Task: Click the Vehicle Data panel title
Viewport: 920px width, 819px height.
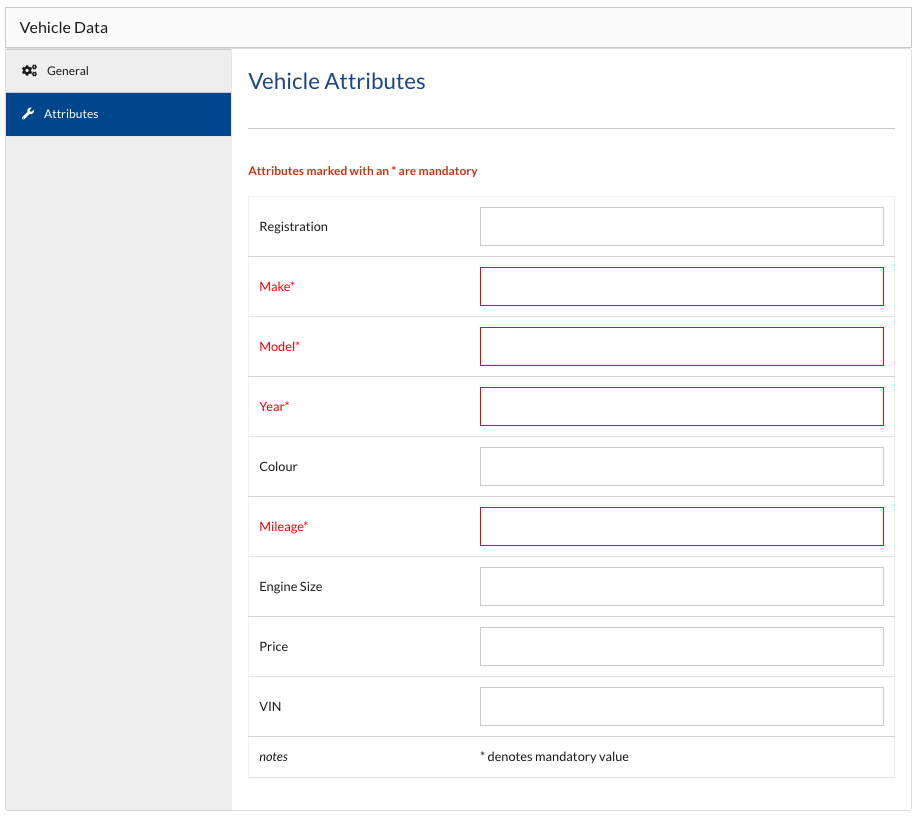Action: coord(64,28)
